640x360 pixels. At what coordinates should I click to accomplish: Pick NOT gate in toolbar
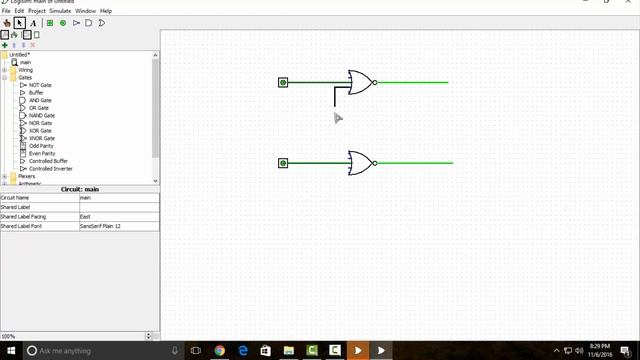pos(76,23)
